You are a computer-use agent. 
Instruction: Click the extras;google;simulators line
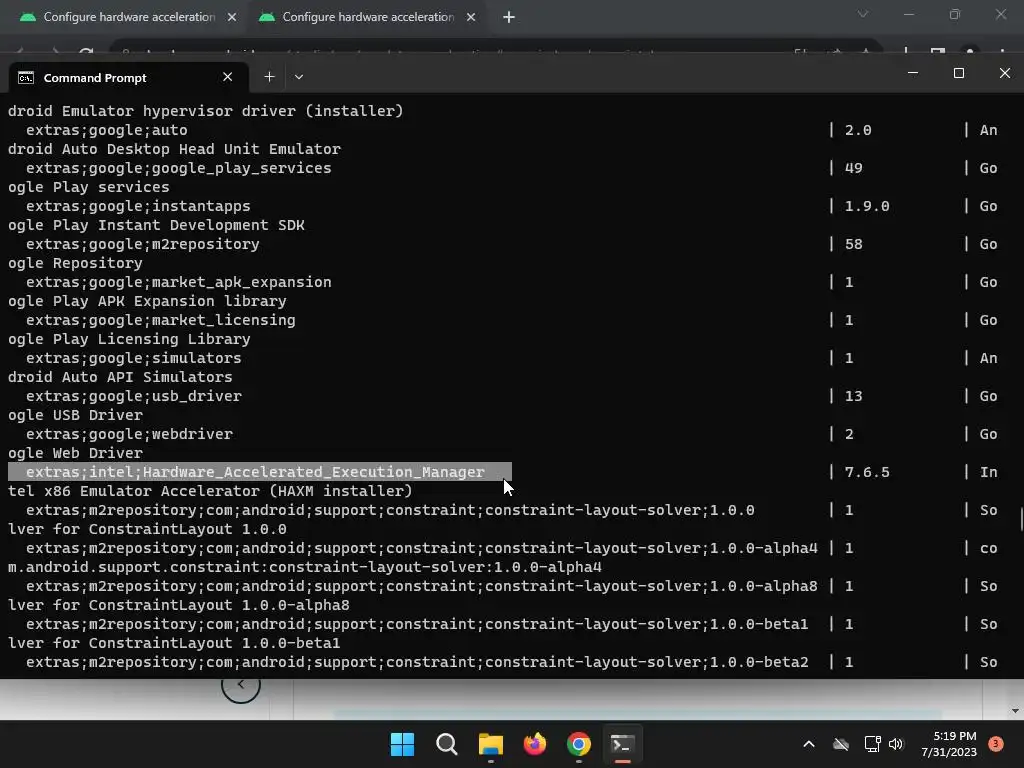tap(133, 358)
